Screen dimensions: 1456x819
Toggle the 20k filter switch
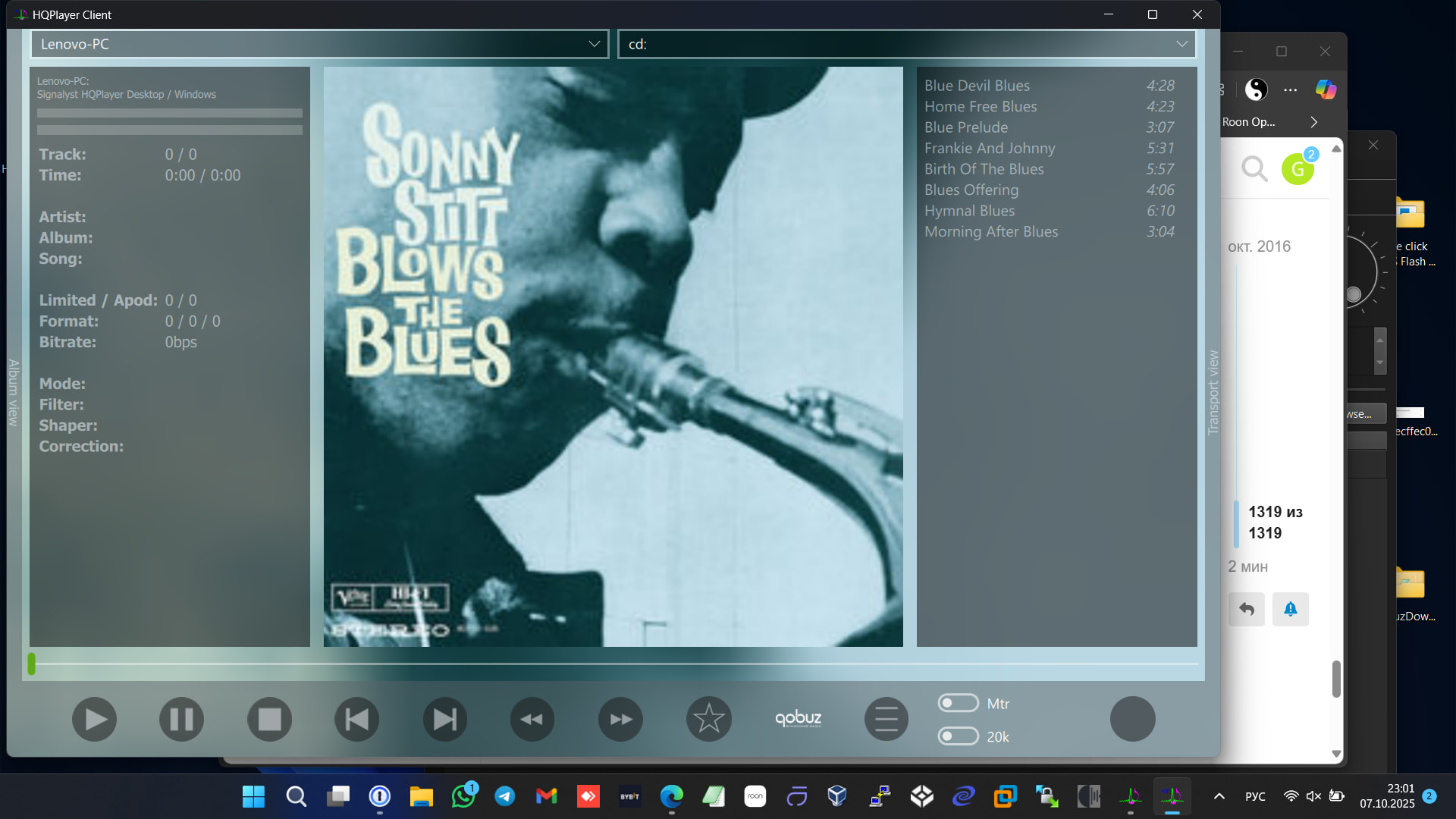(958, 736)
